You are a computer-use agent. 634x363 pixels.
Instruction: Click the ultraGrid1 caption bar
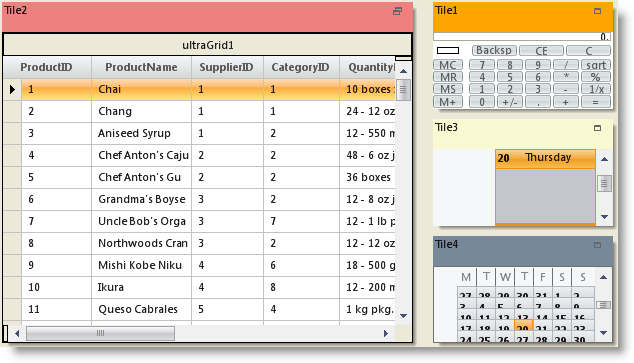(x=207, y=45)
